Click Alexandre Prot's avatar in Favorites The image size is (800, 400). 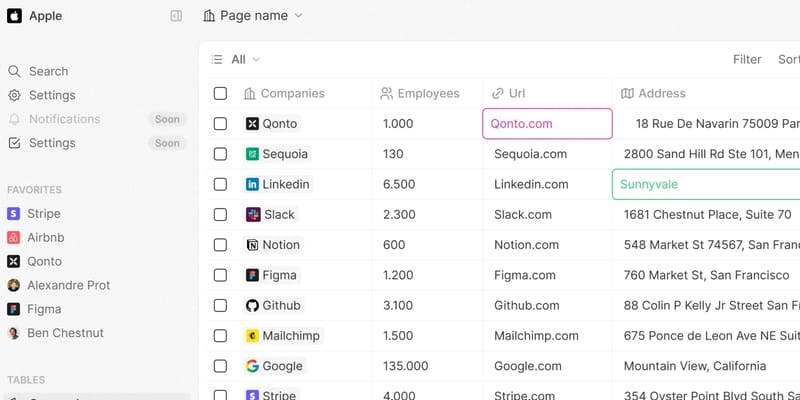pos(13,285)
